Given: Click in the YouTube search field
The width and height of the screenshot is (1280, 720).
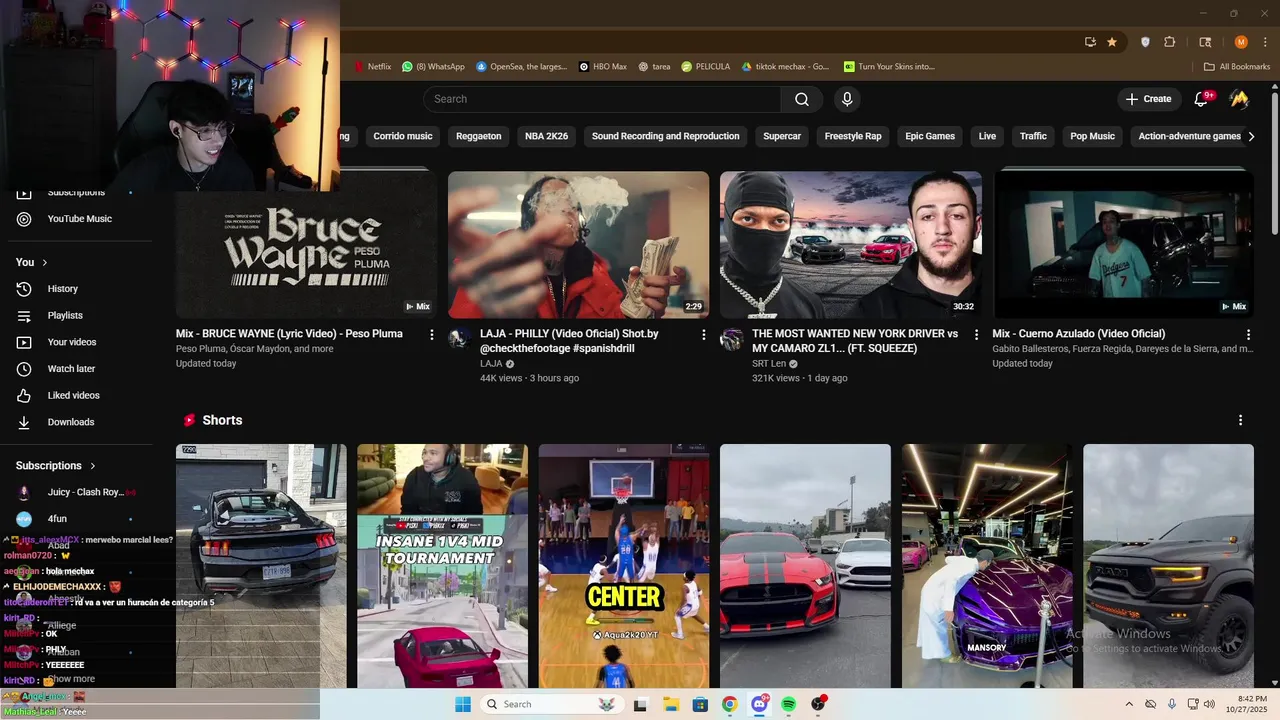Looking at the screenshot, I should click(x=602, y=99).
